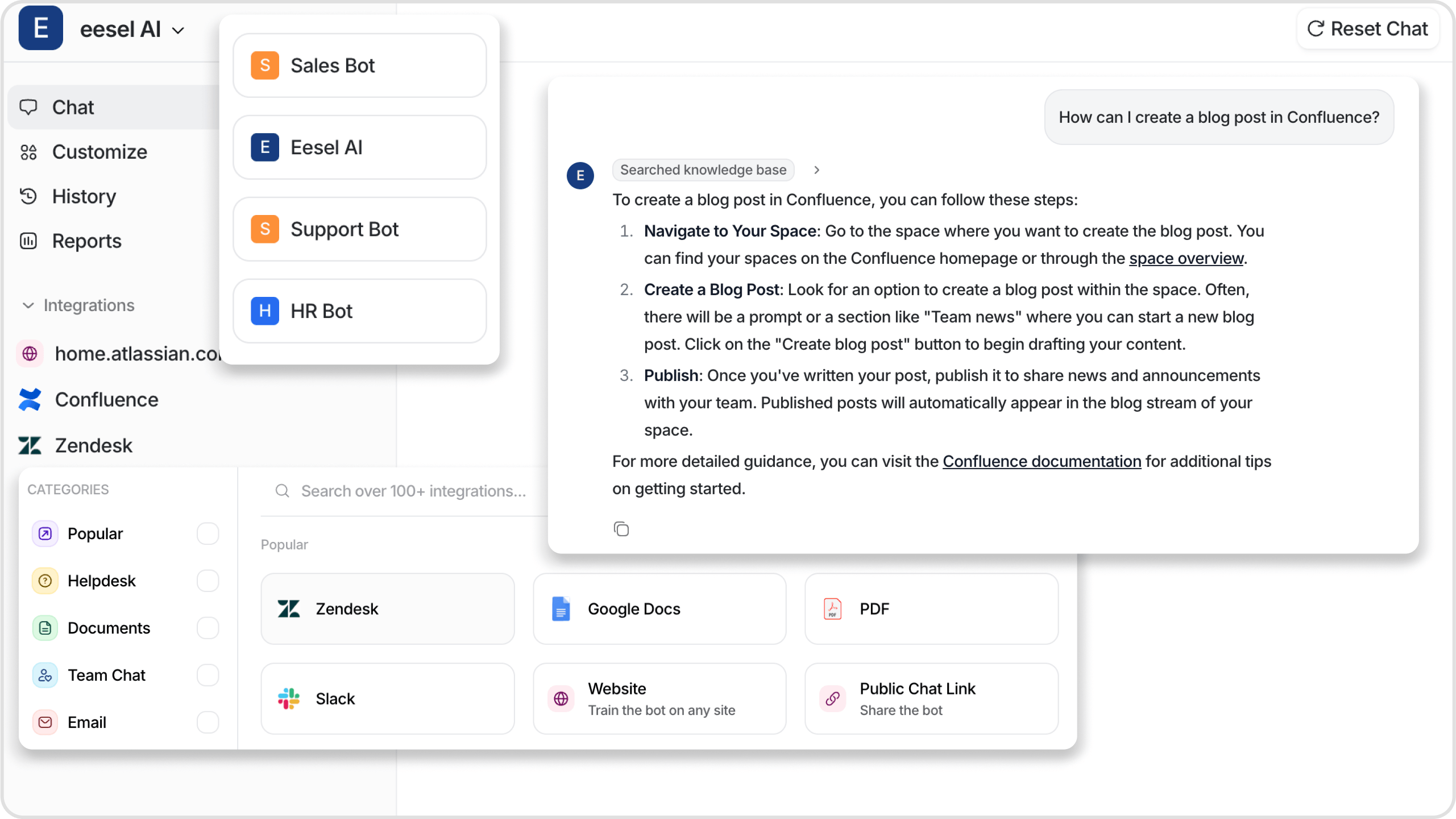Collapse the Integrations section
The image size is (1456, 819).
[x=78, y=305]
